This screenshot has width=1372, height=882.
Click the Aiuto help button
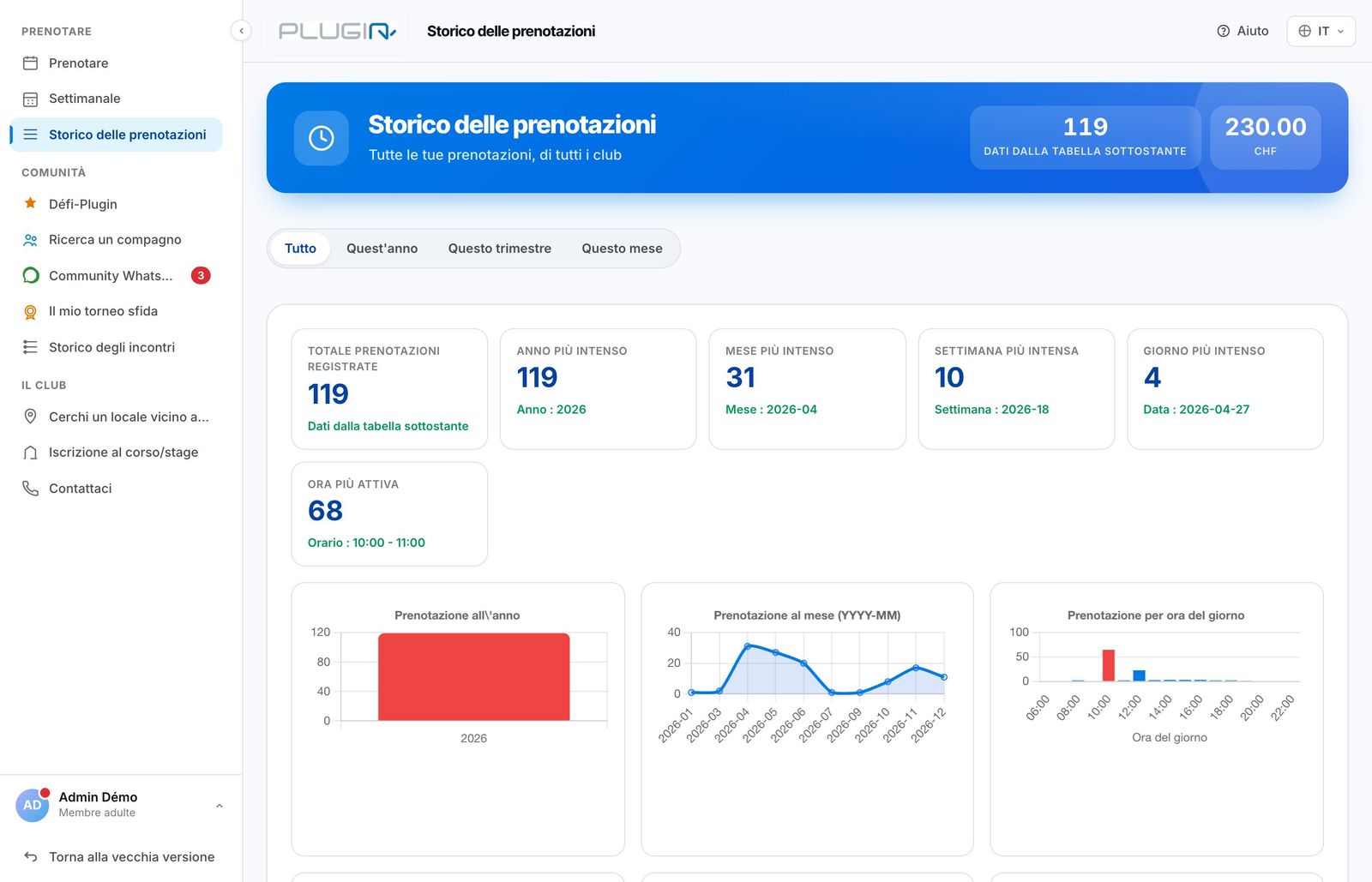[1243, 31]
